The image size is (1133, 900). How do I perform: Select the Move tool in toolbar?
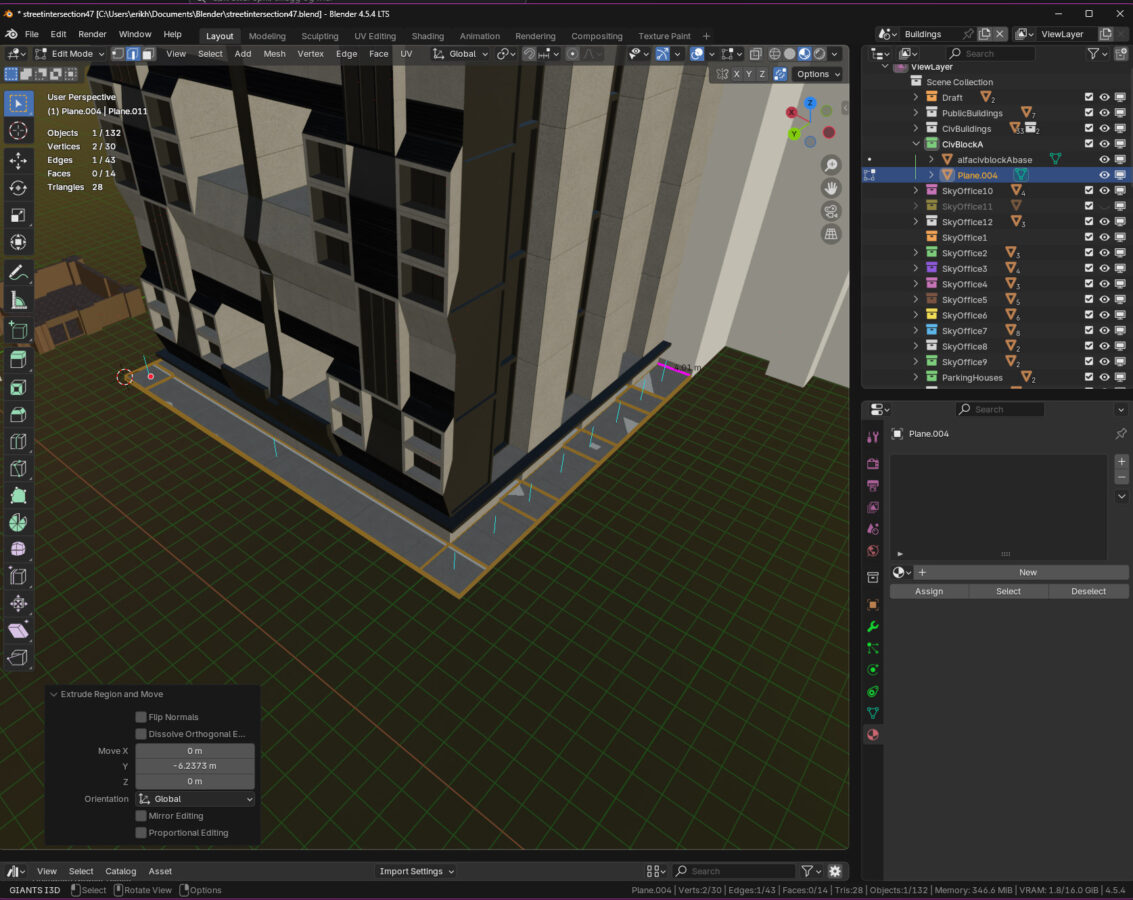tap(18, 160)
